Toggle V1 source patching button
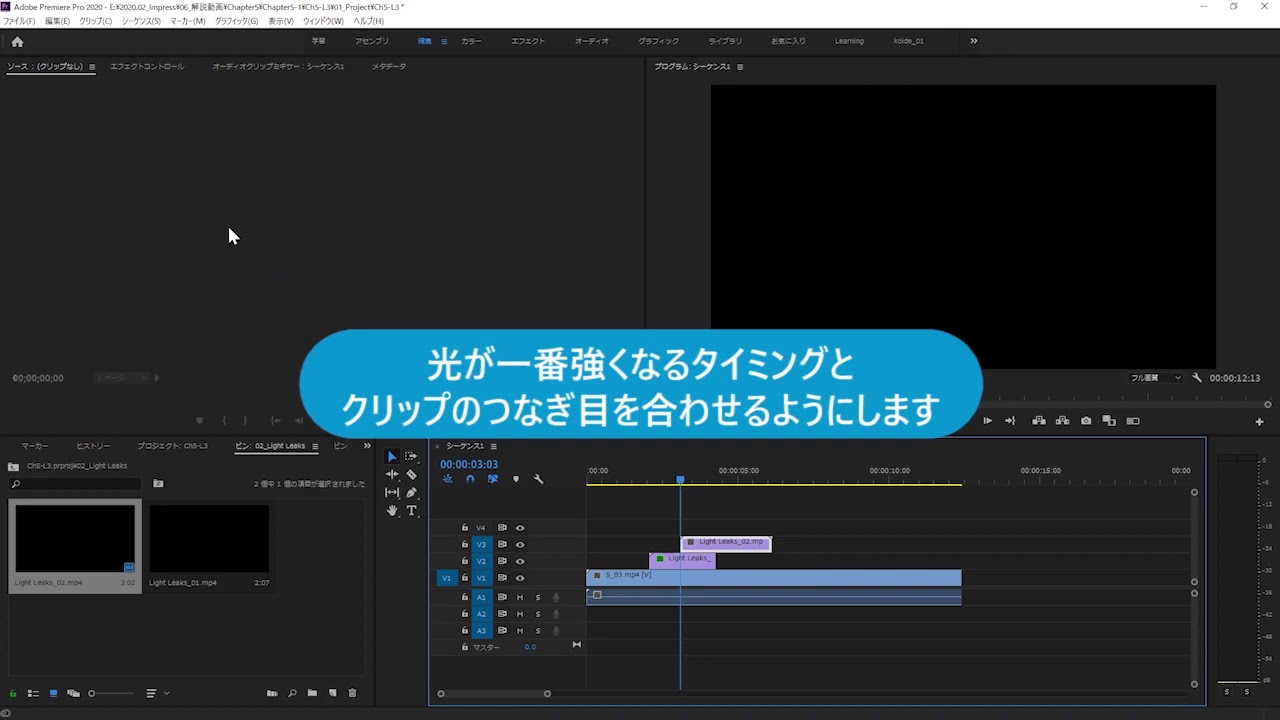Viewport: 1280px width, 720px height. [x=447, y=578]
